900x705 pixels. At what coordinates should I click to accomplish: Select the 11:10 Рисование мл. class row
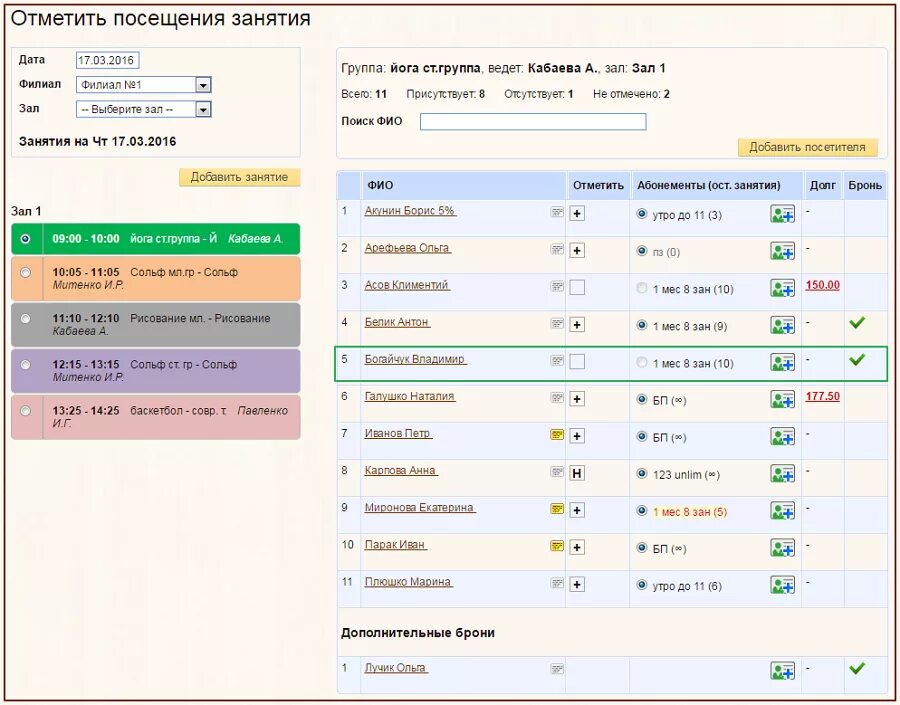(156, 324)
